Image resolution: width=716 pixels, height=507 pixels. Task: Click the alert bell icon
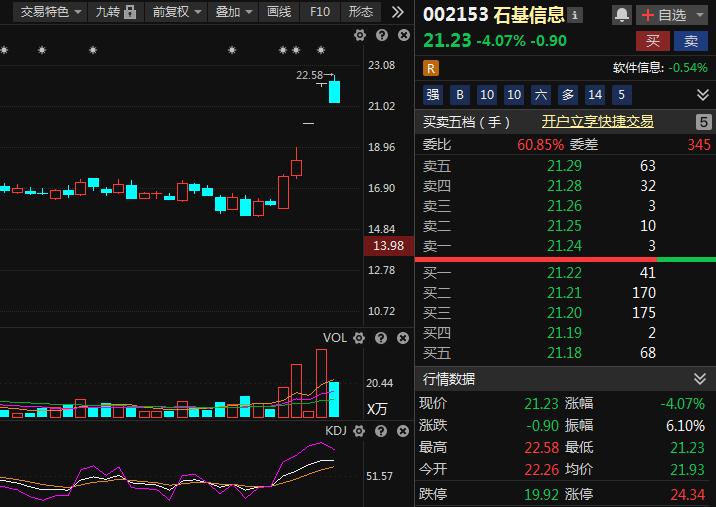(x=621, y=15)
